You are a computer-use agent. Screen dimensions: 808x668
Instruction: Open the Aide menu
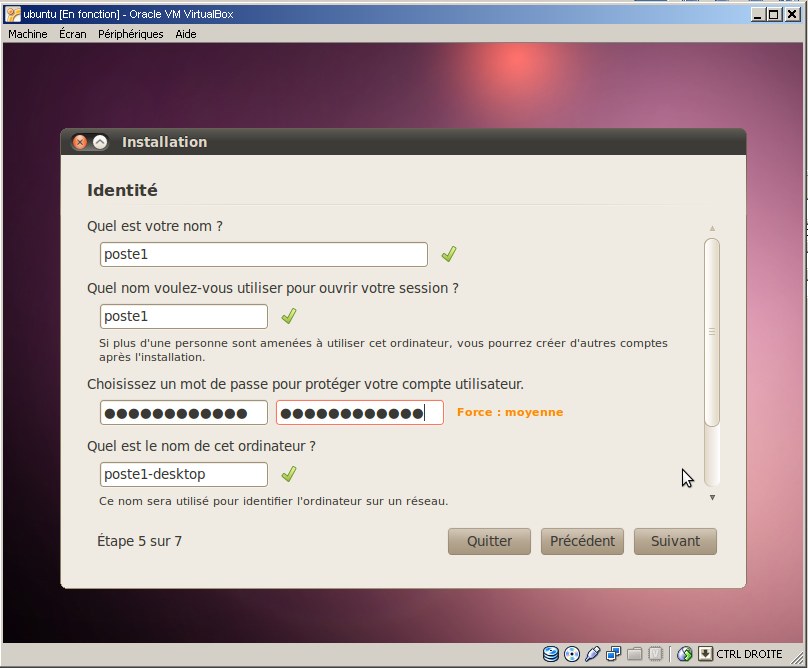click(186, 34)
